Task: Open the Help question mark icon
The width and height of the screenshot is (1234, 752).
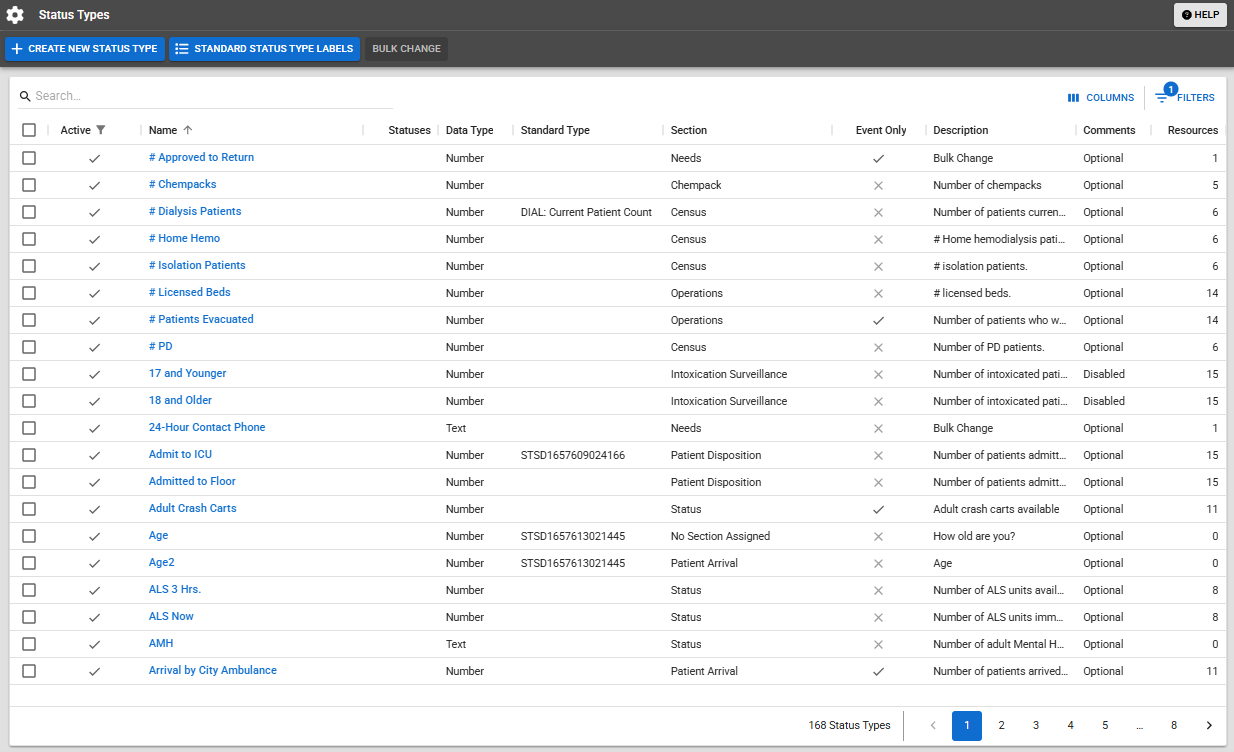Action: [1188, 14]
